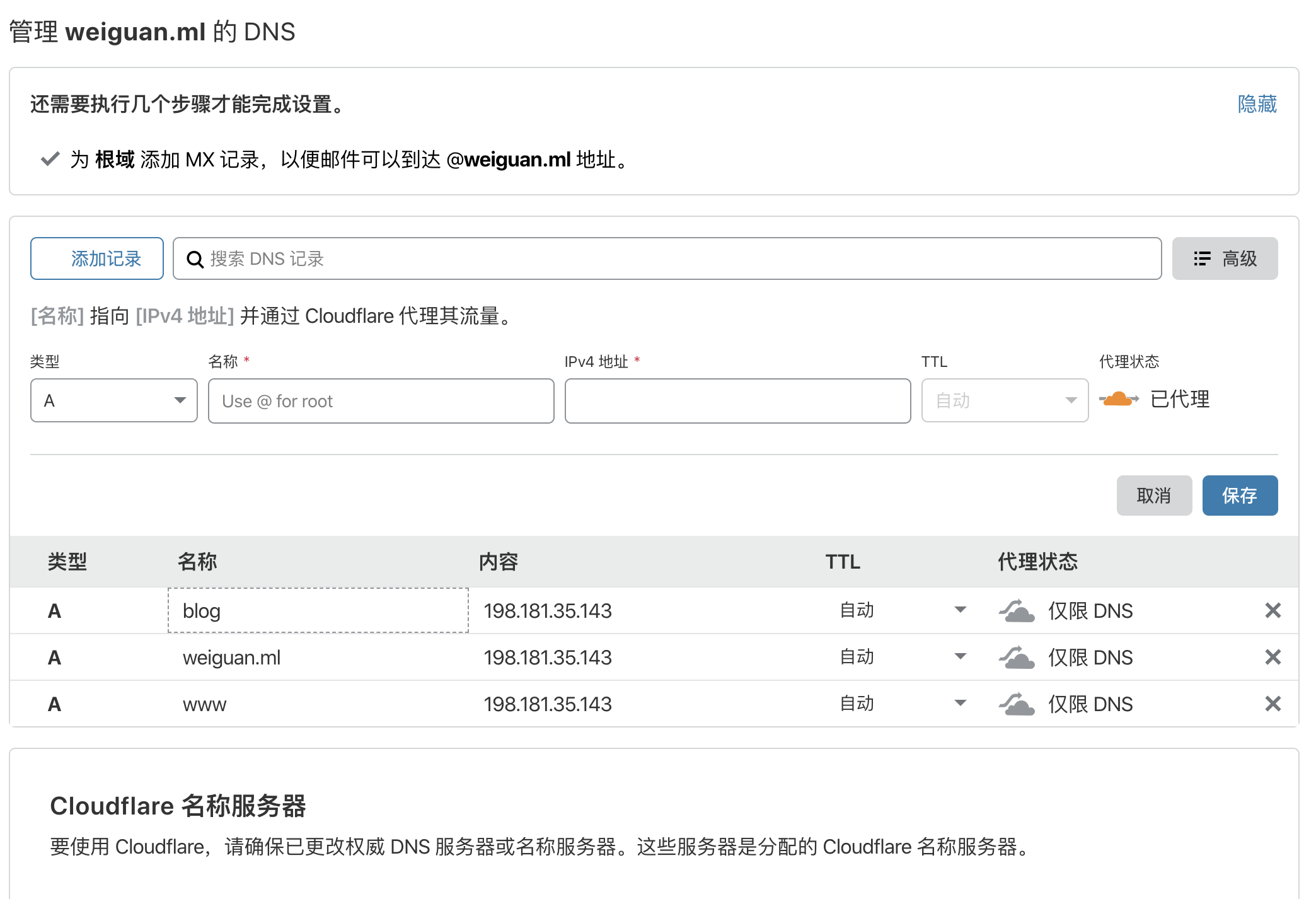Toggle proxy cloud for www record
This screenshot has height=899, width=1316.
pyautogui.click(x=1017, y=704)
